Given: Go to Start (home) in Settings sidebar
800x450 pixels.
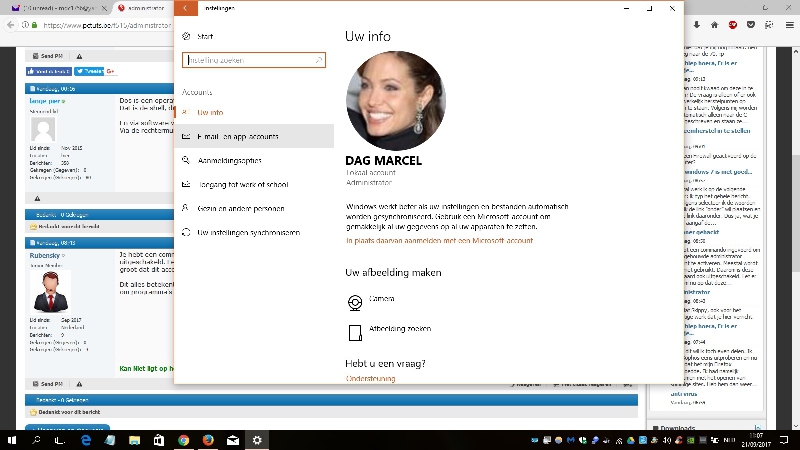Looking at the screenshot, I should [x=205, y=36].
